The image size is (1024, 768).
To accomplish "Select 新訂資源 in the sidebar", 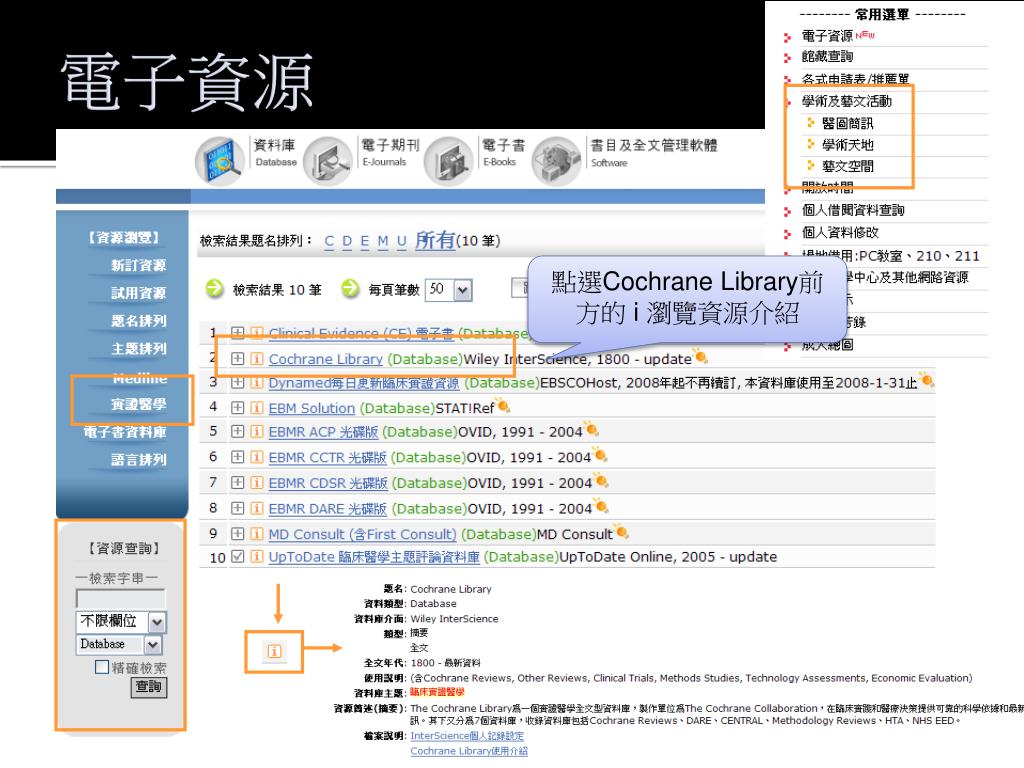I will (138, 265).
